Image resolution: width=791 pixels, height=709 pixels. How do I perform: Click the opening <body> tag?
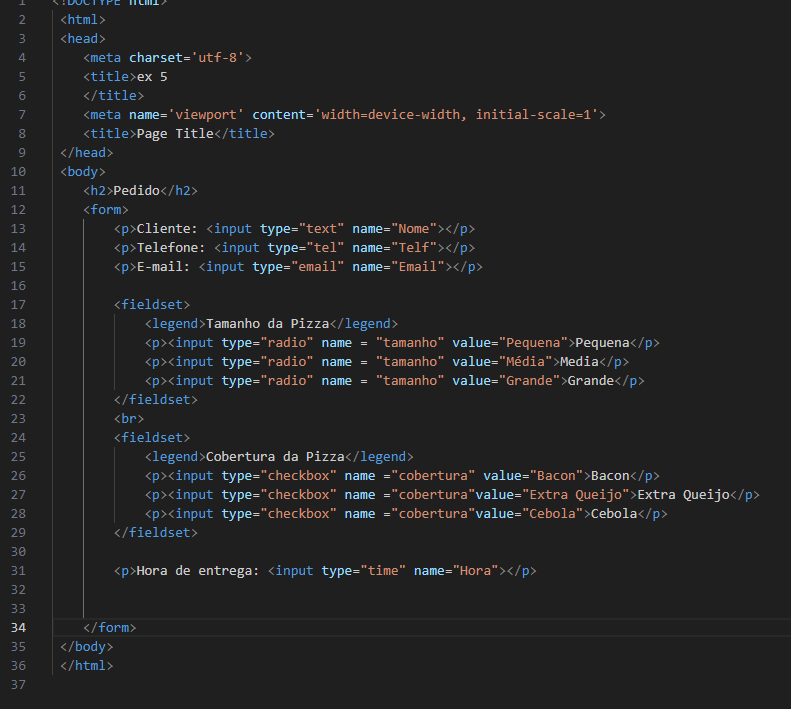[83, 171]
